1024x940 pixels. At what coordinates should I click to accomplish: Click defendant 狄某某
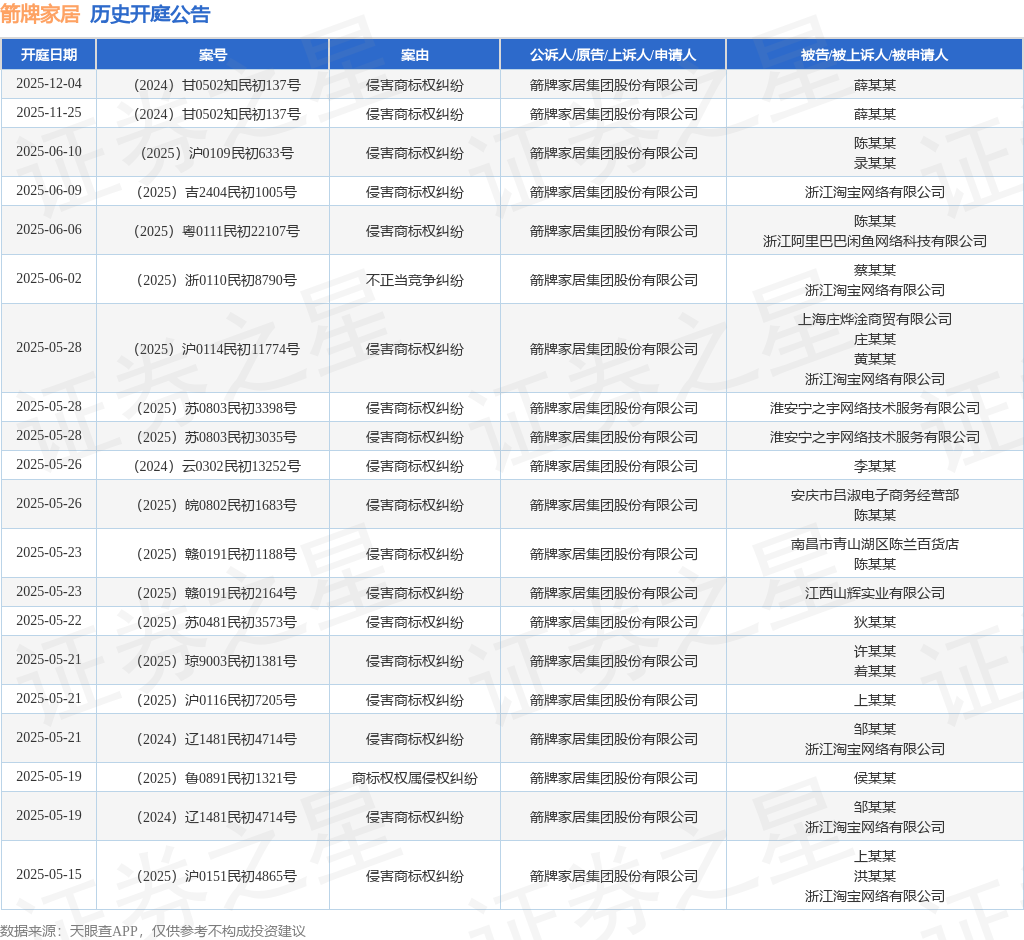tap(874, 622)
